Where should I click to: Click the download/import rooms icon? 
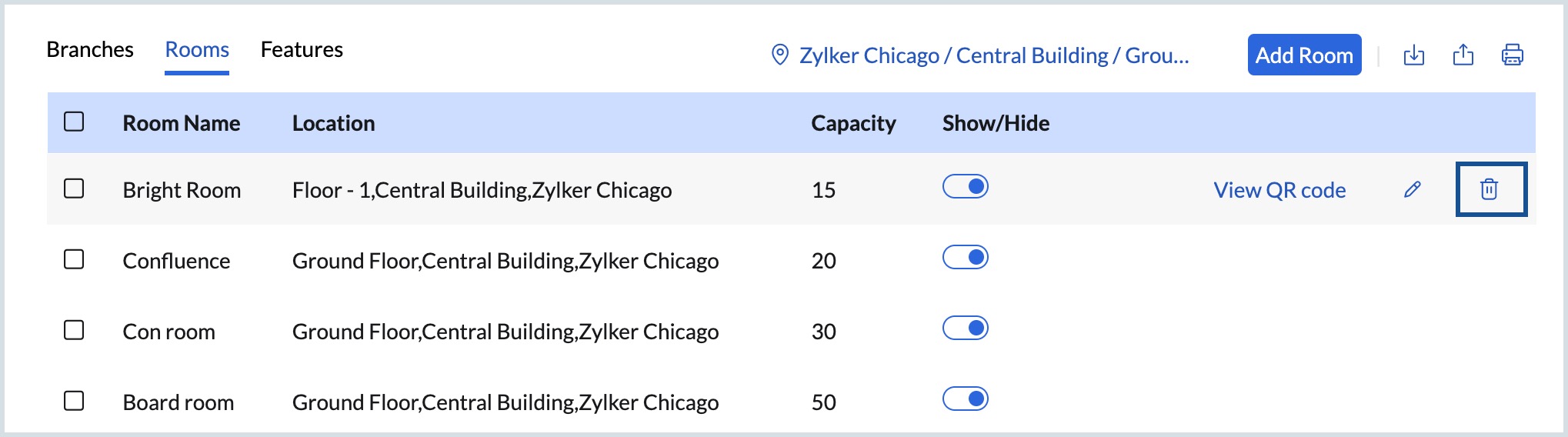pos(1414,55)
